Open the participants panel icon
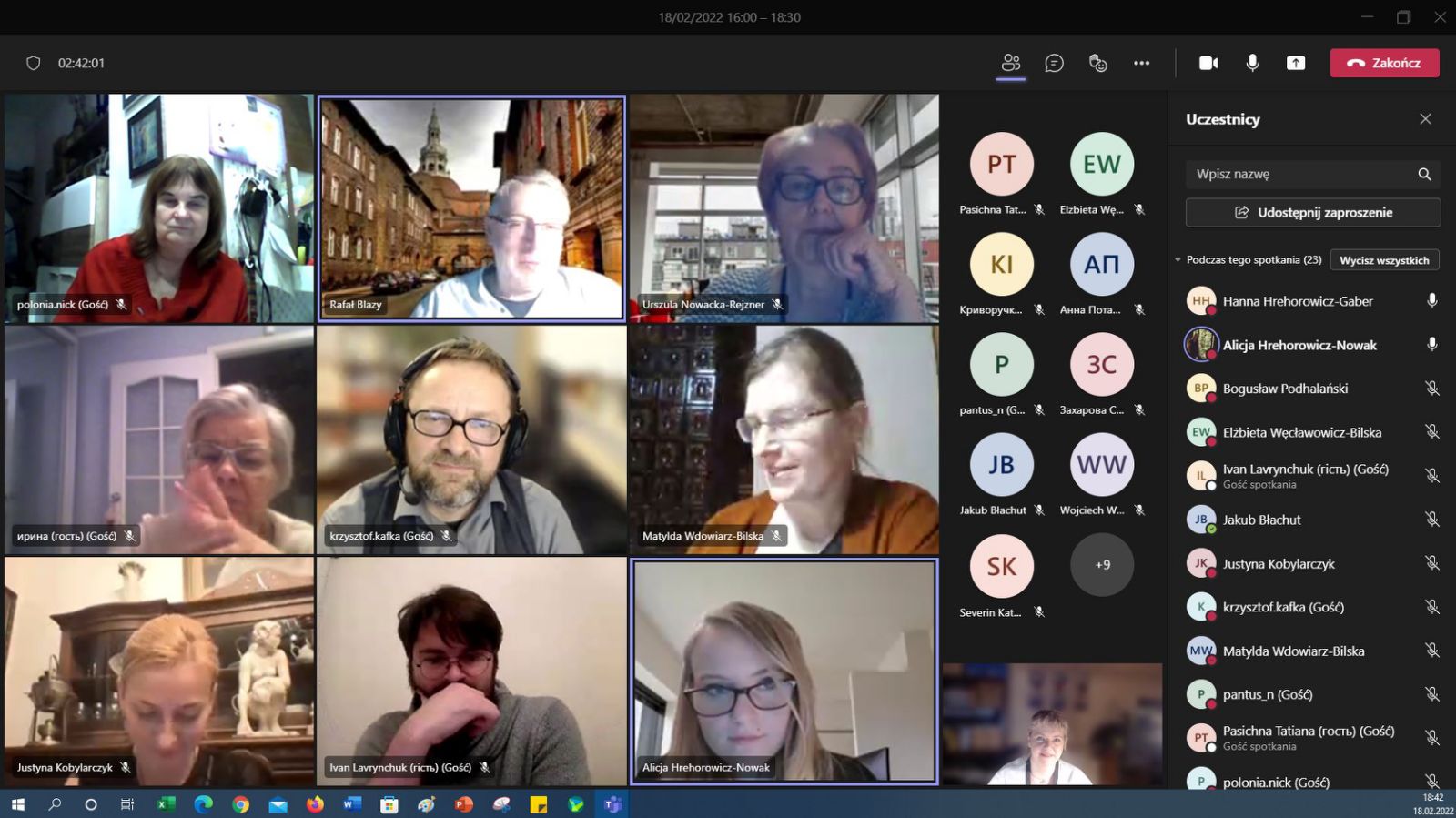The width and height of the screenshot is (1456, 818). (x=1010, y=63)
